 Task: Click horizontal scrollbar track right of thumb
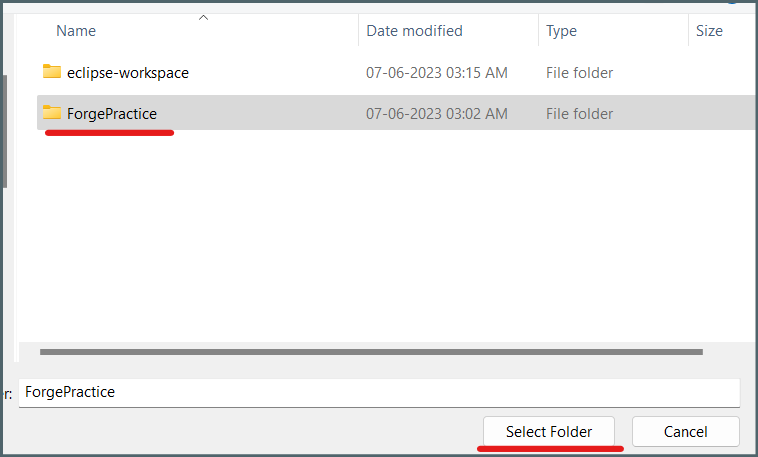728,352
